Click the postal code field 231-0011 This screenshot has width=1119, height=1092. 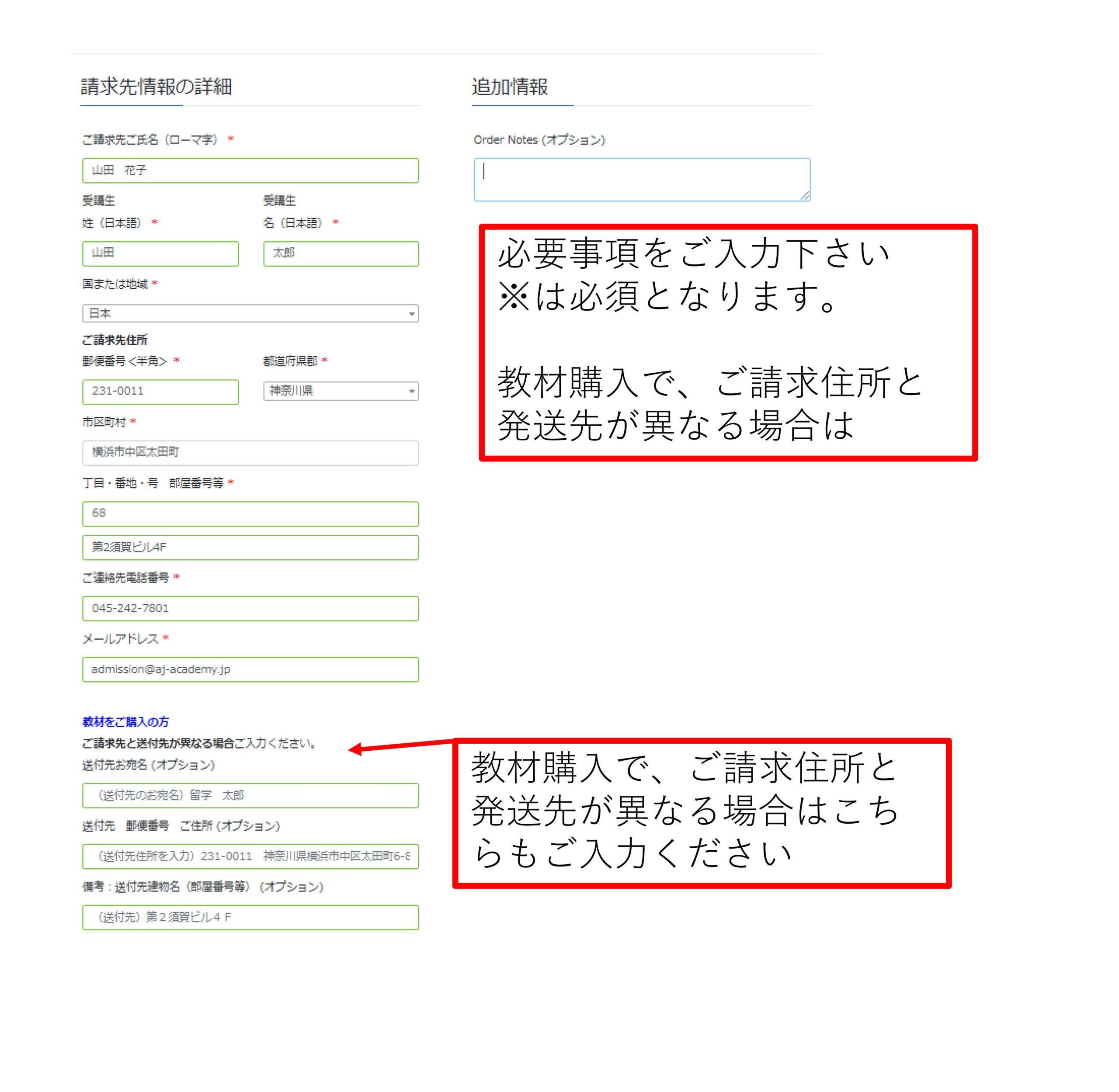point(160,392)
